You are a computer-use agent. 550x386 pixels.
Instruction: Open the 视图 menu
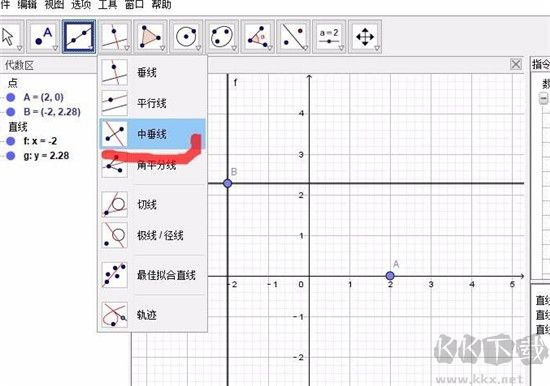(54, 4)
